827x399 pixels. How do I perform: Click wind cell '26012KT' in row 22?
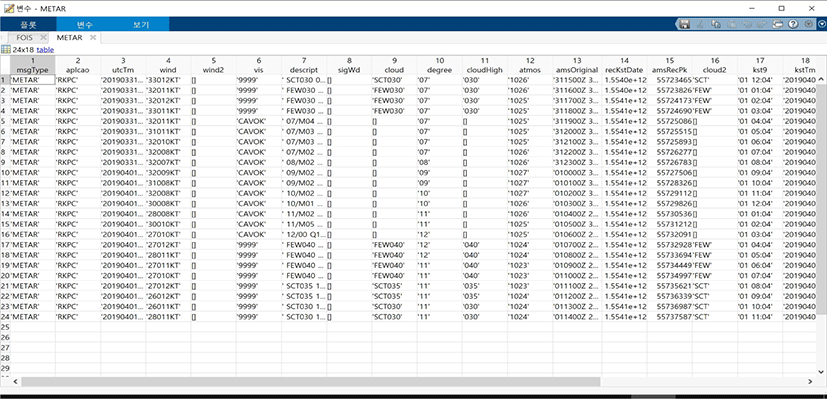tap(168, 296)
